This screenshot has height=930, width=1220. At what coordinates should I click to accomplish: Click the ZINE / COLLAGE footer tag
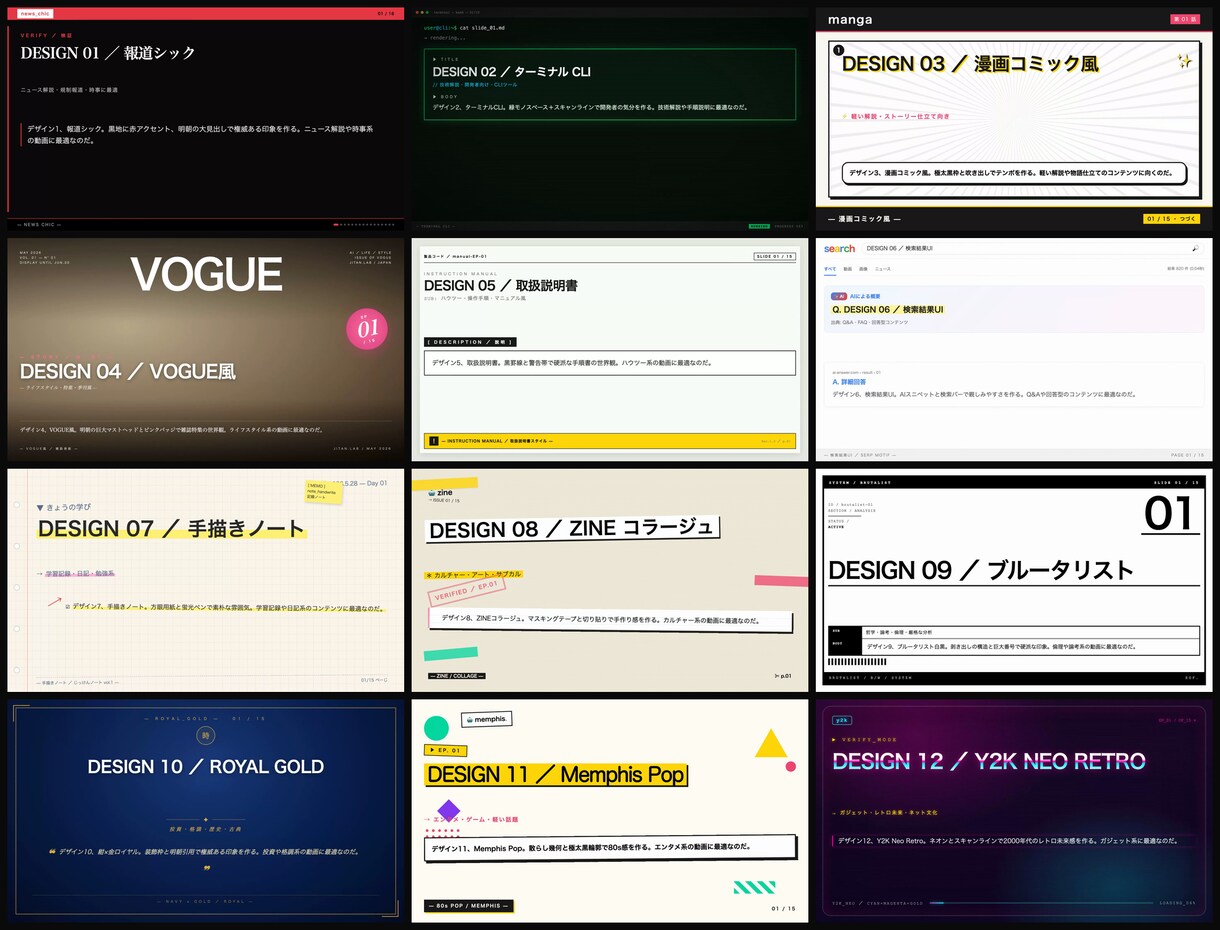point(456,676)
